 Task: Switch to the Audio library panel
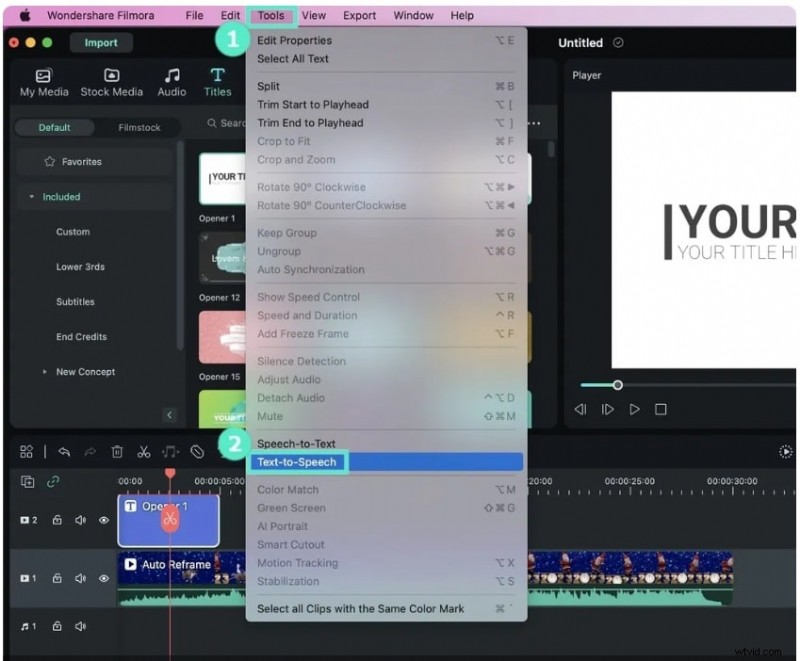171,81
